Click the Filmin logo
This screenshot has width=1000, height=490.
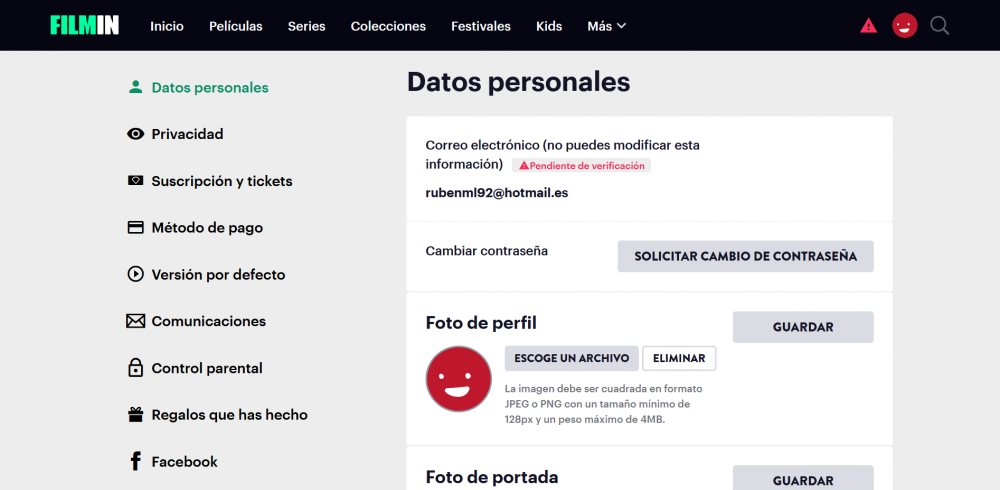85,25
